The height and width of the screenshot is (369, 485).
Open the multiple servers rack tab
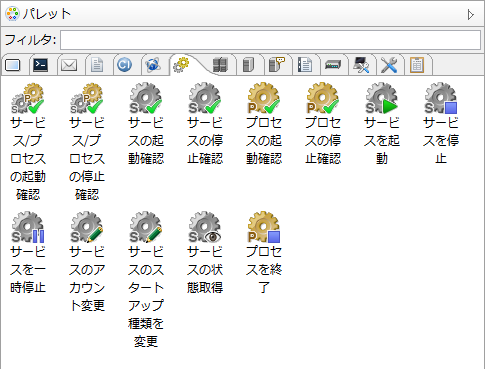(220, 65)
